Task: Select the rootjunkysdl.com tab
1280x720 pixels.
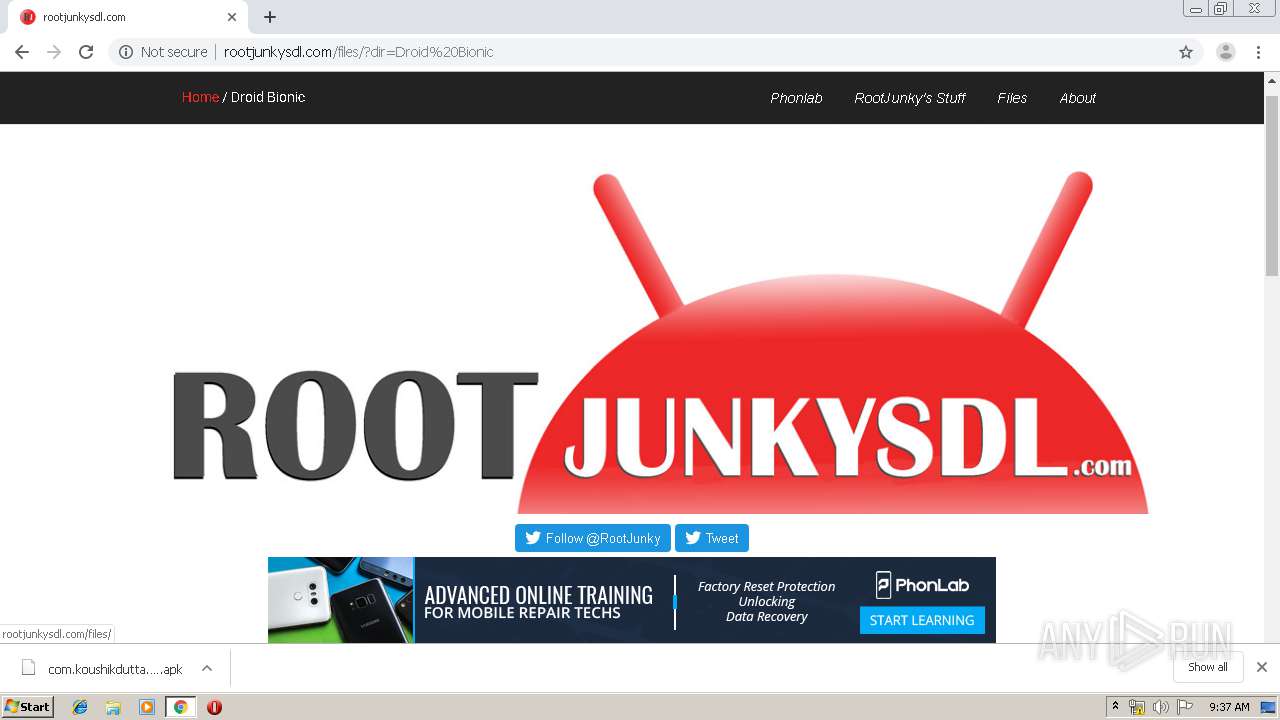Action: coord(130,17)
